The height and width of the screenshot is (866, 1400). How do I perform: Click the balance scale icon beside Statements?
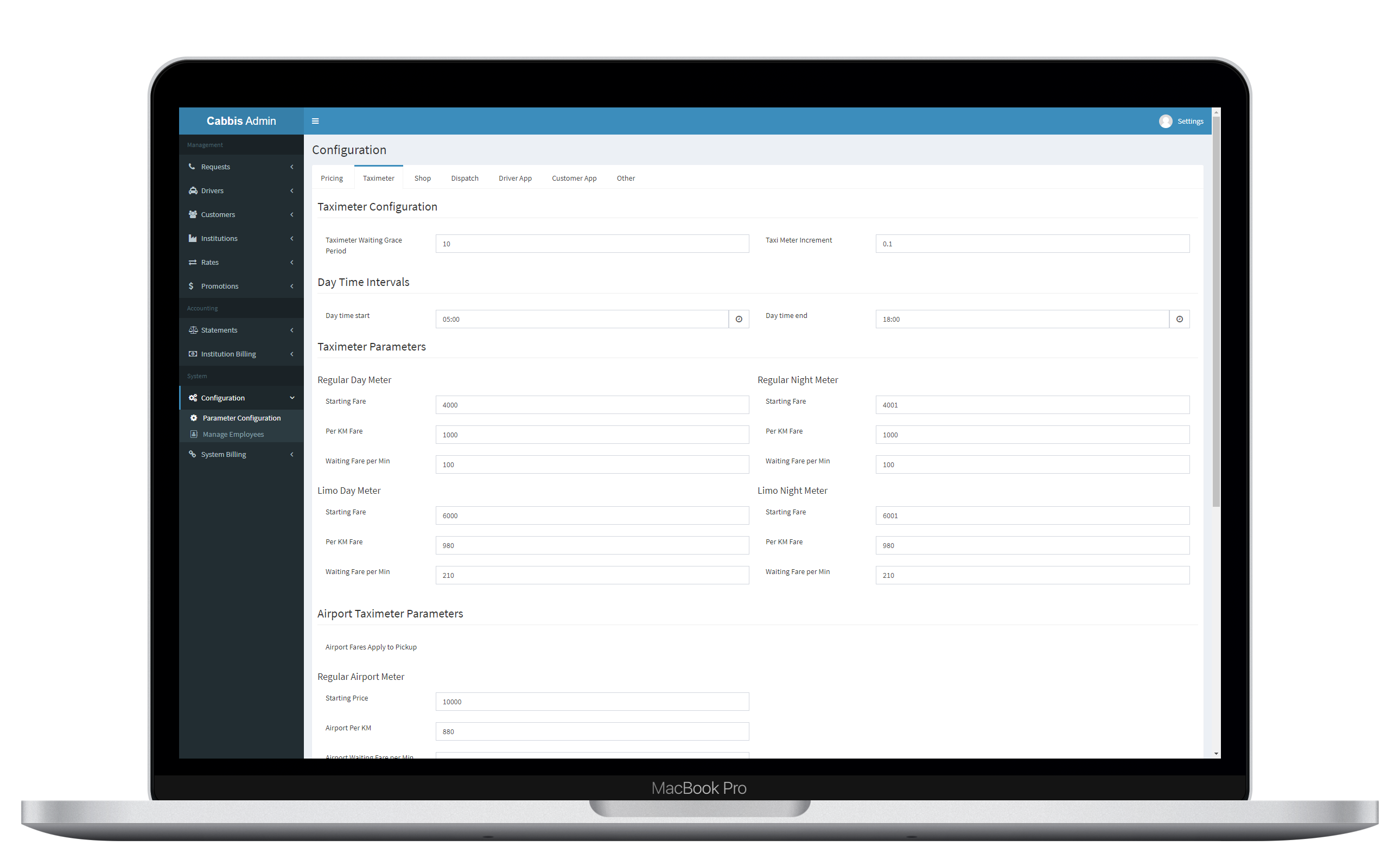click(x=193, y=330)
